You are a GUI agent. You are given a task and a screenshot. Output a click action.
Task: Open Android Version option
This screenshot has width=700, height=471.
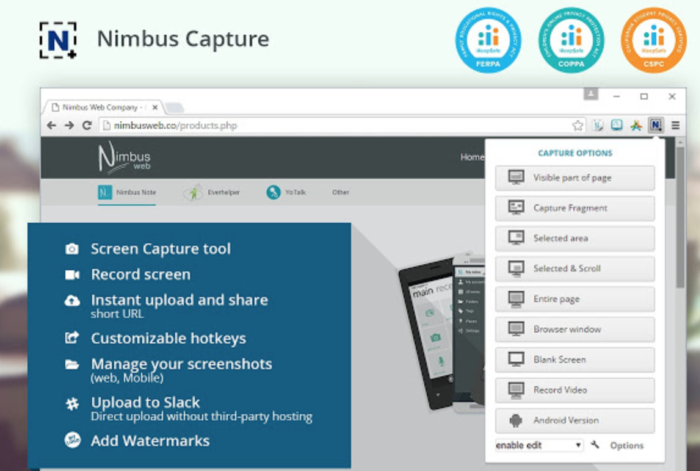(x=575, y=421)
